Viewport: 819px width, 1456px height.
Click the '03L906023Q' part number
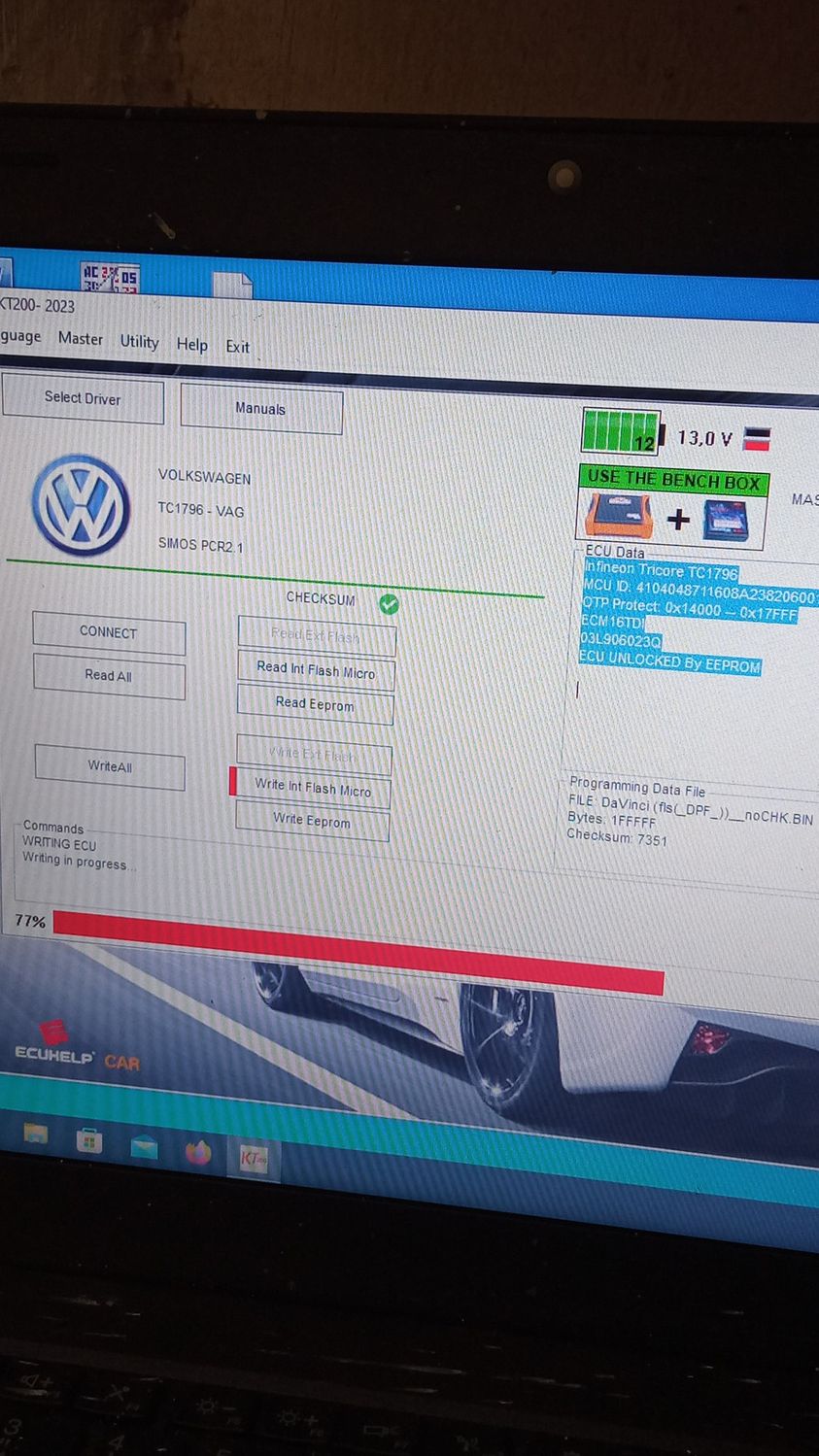coord(620,641)
